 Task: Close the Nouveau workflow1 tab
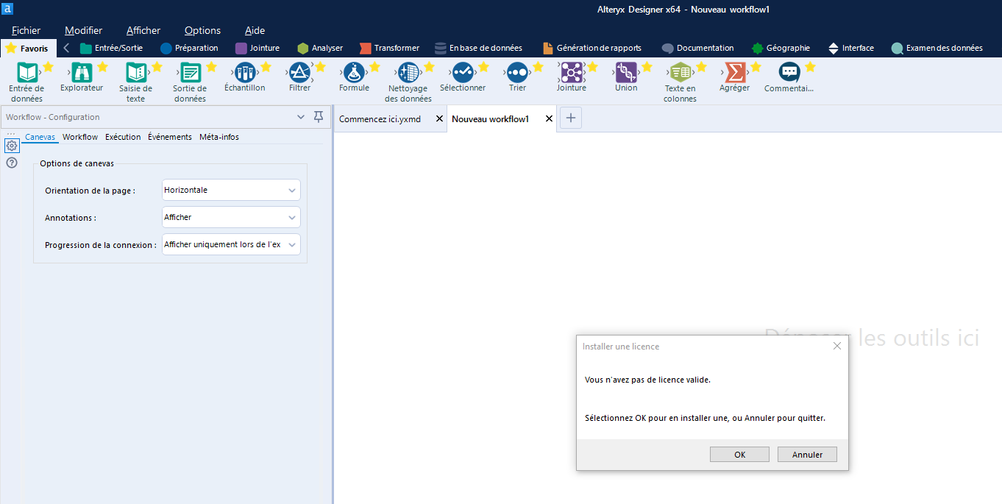pyautogui.click(x=548, y=119)
